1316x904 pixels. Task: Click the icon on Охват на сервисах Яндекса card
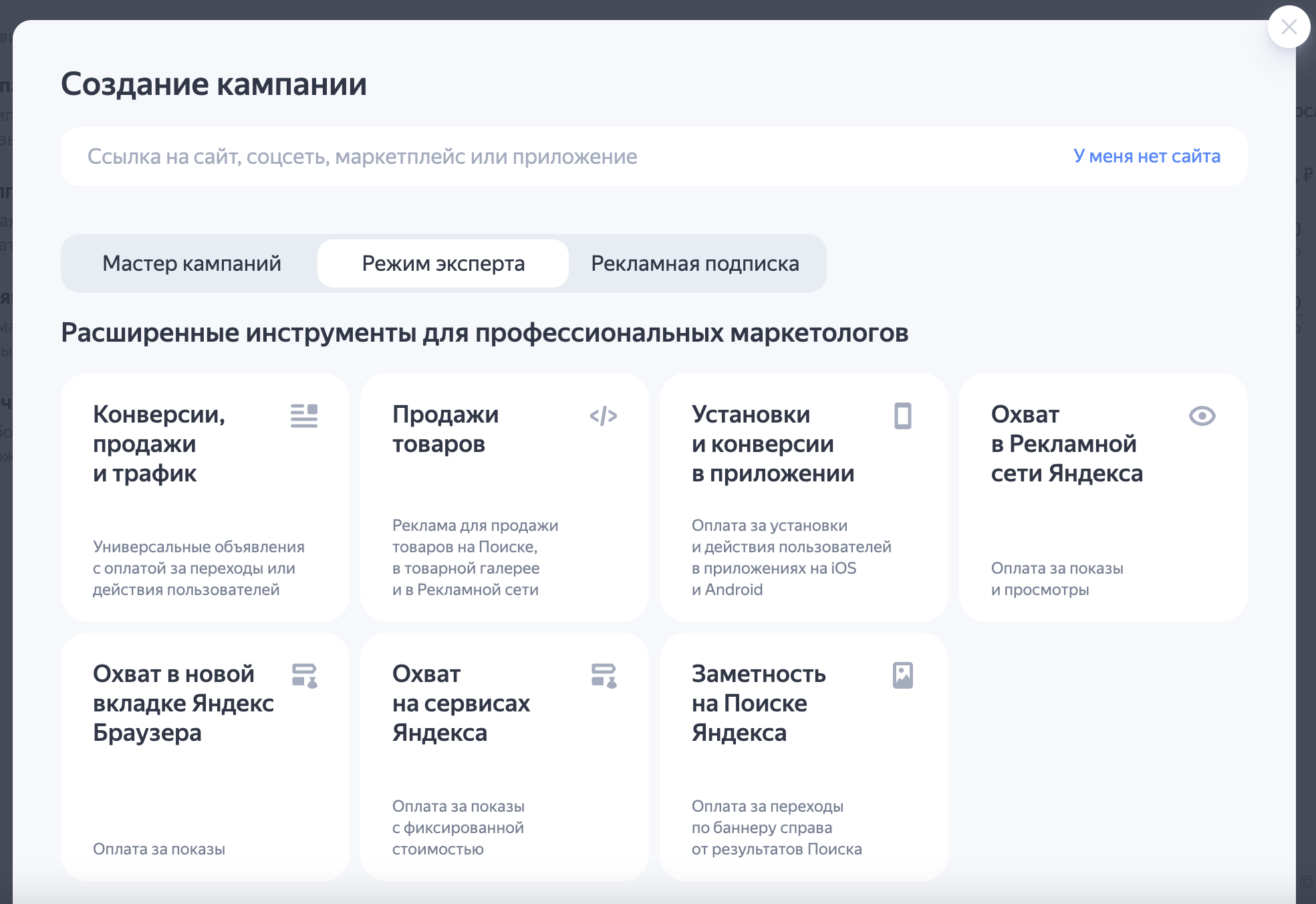[604, 675]
